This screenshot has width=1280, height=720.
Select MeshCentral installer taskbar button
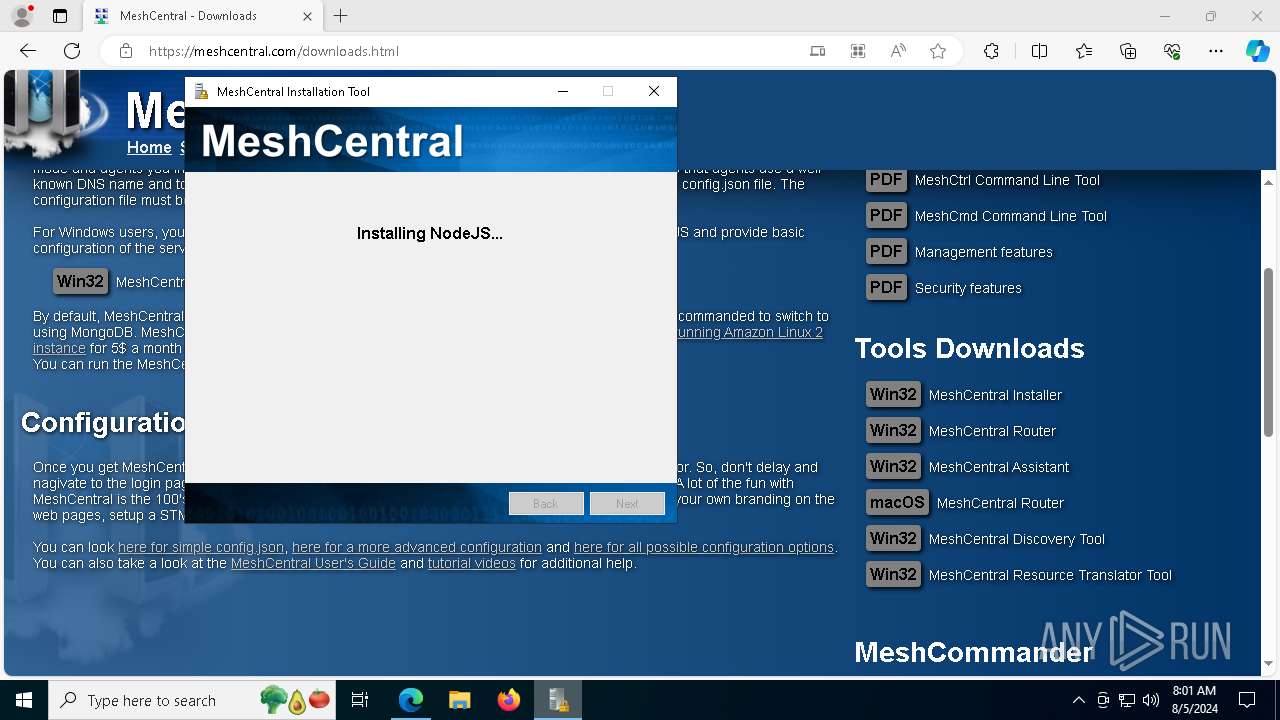pyautogui.click(x=558, y=700)
